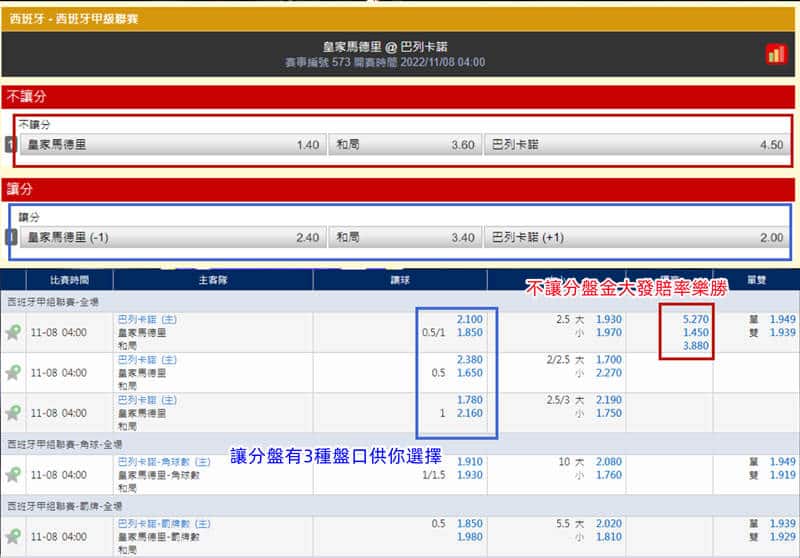800x558 pixels.
Task: Select 皇家馬德里 1.40 no-handicap bet
Action: click(x=173, y=145)
